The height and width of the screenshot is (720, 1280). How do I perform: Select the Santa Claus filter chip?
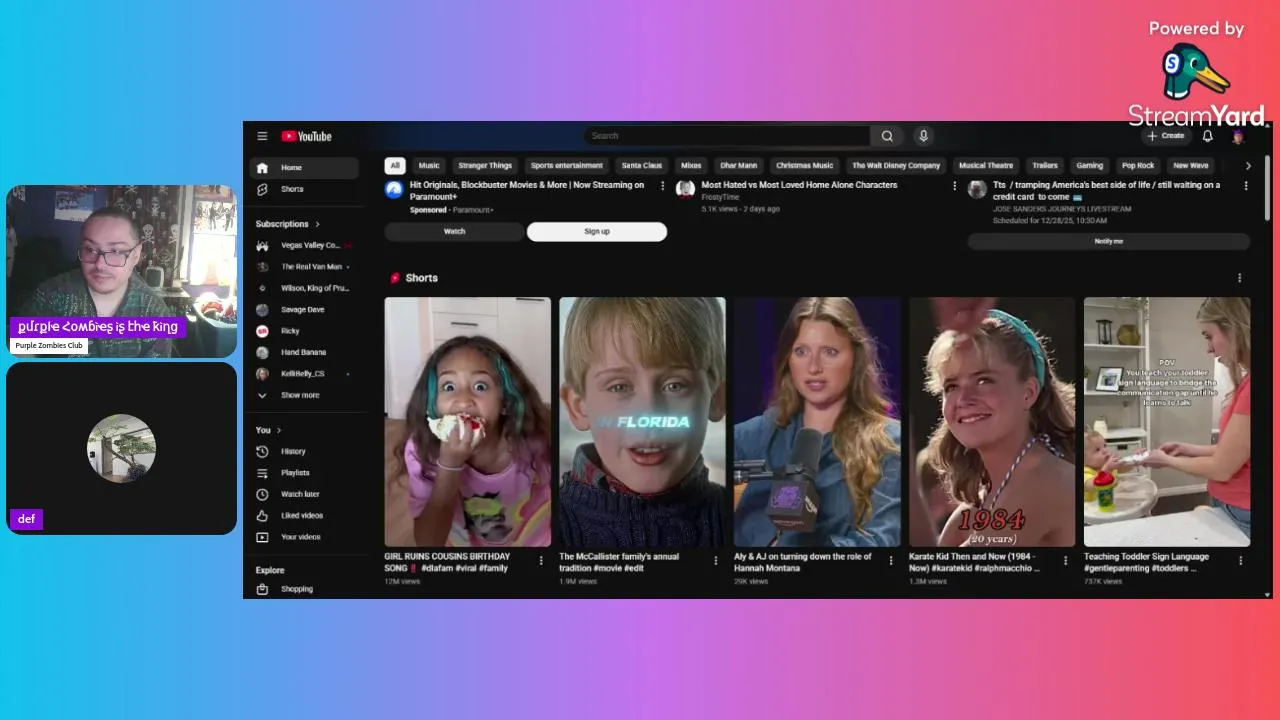tap(642, 166)
